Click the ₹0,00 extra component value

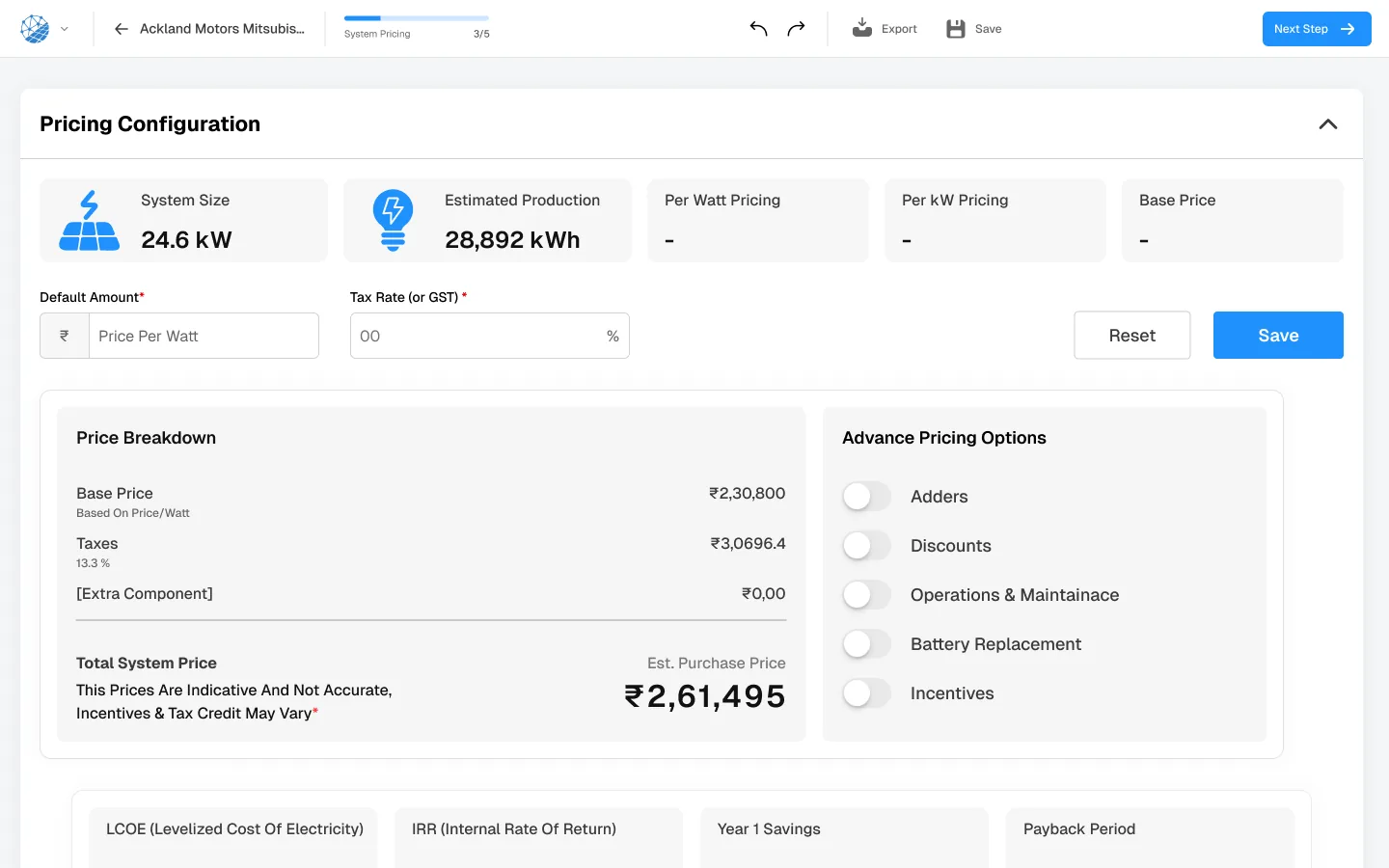pos(764,593)
